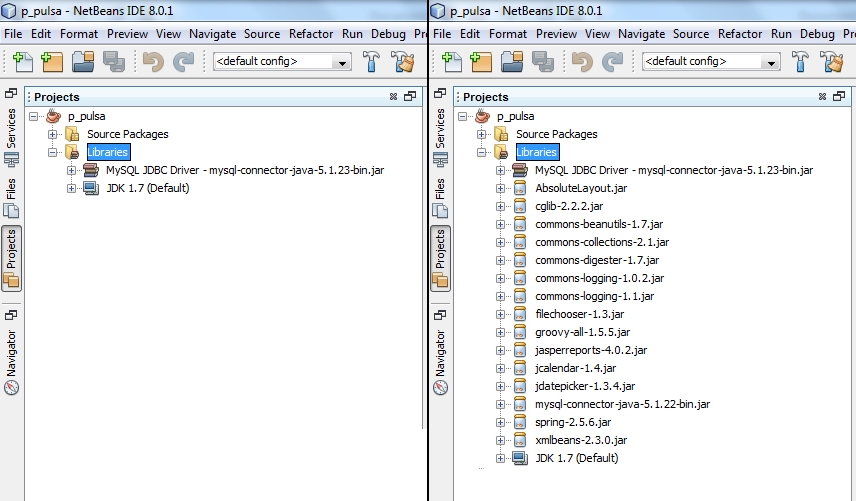
Task: Open Services side tab in left window
Action: [11, 137]
